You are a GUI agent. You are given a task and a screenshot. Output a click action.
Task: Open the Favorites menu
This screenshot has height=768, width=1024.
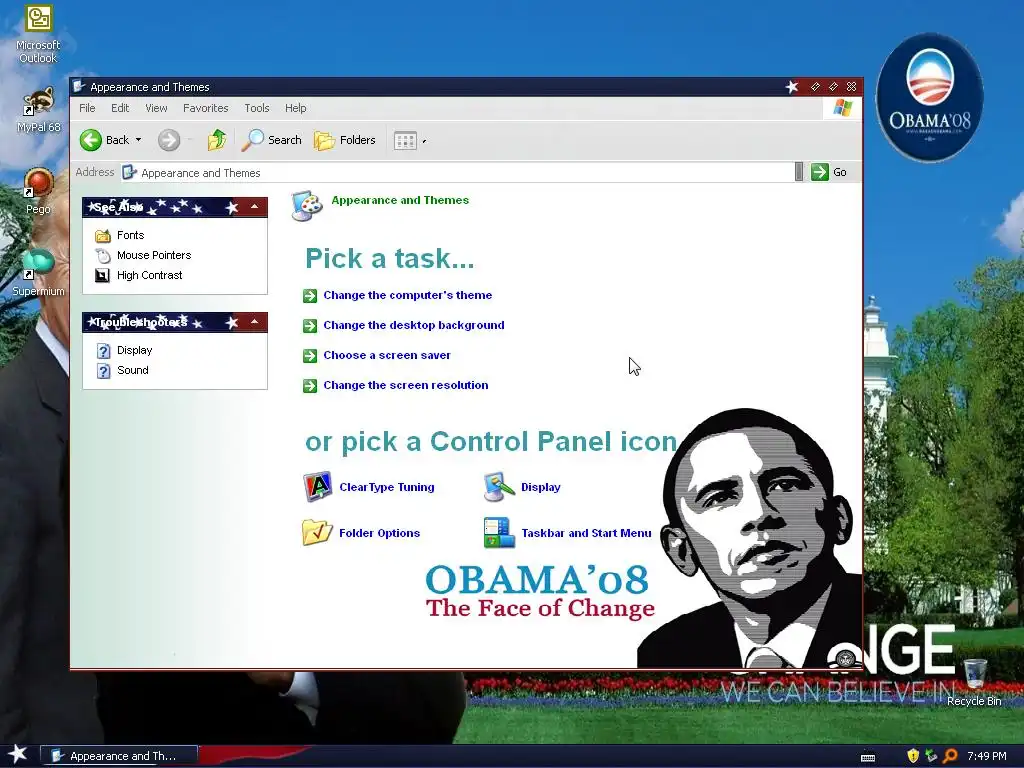tap(205, 108)
